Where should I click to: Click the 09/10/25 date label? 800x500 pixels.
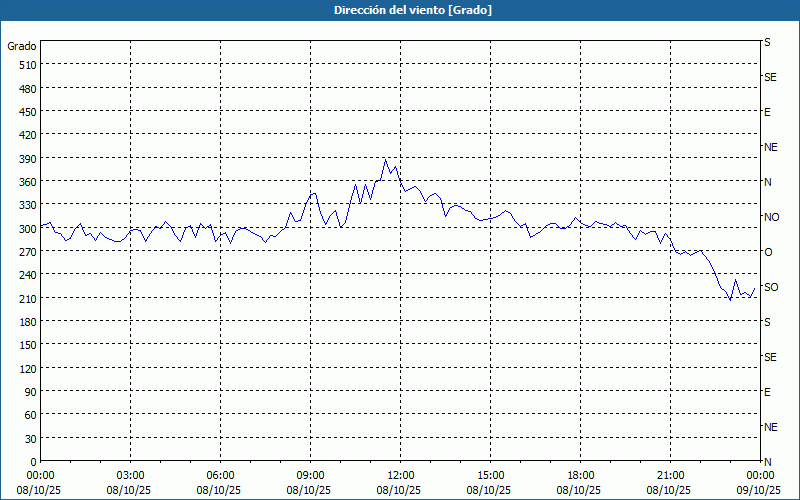(757, 491)
